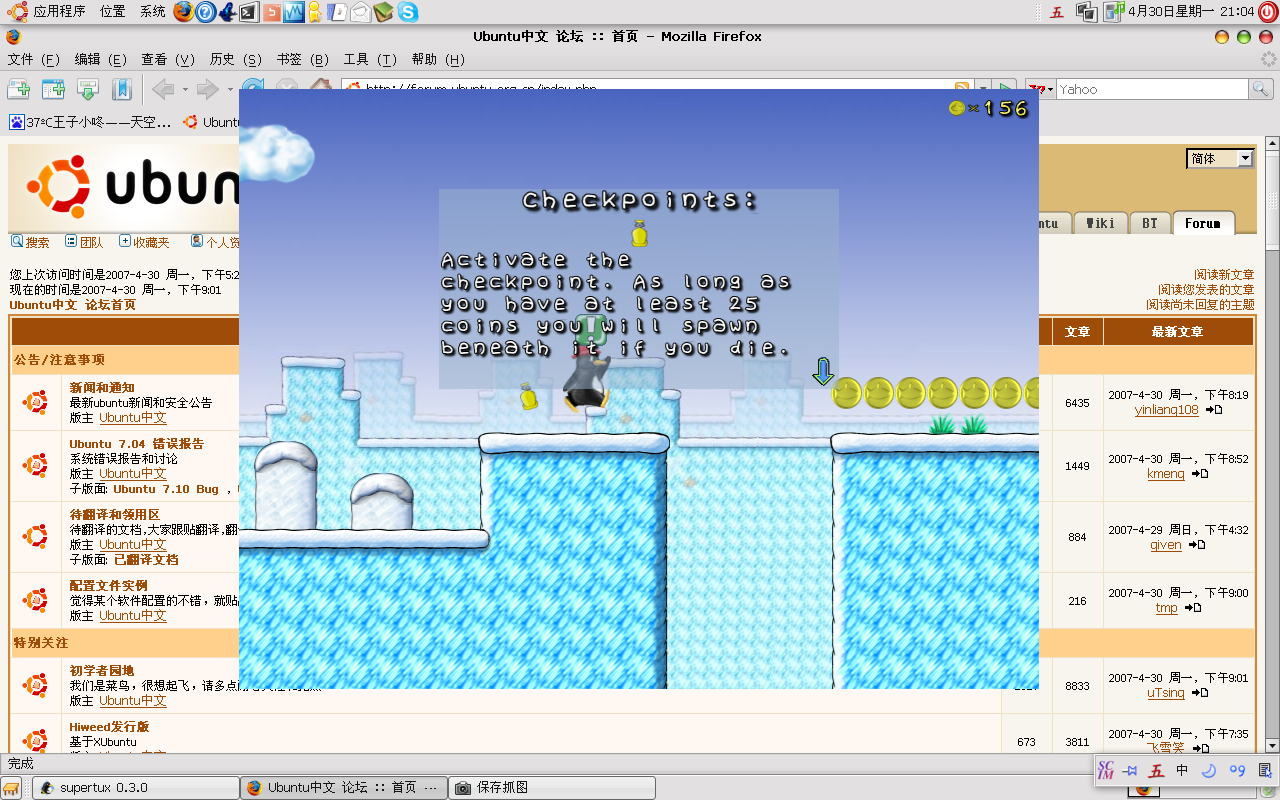Image resolution: width=1280 pixels, height=800 pixels.
Task: Open user kmeng profile link
Action: pos(1166,473)
